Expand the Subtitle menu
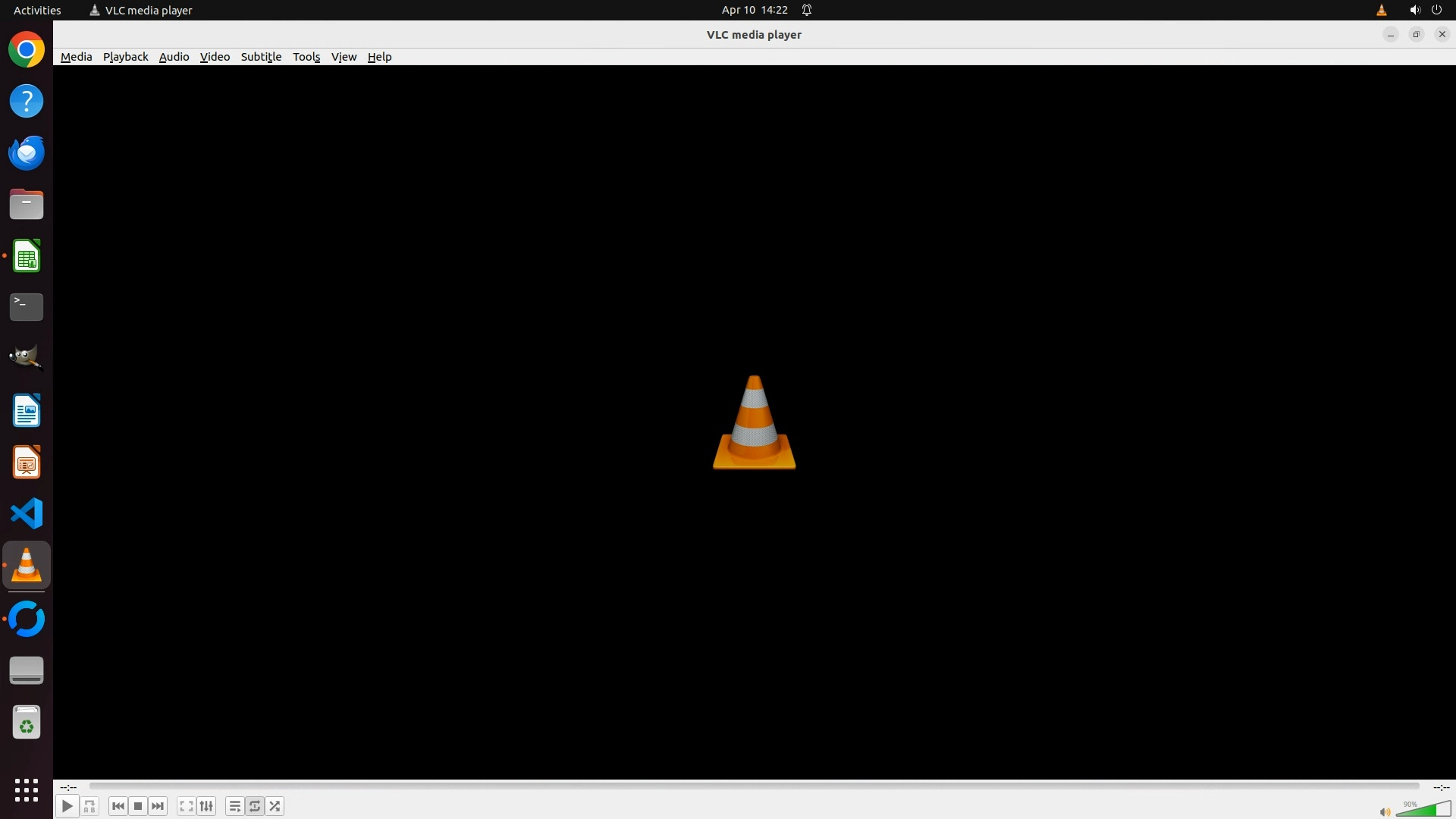Viewport: 1456px width, 819px height. click(261, 57)
